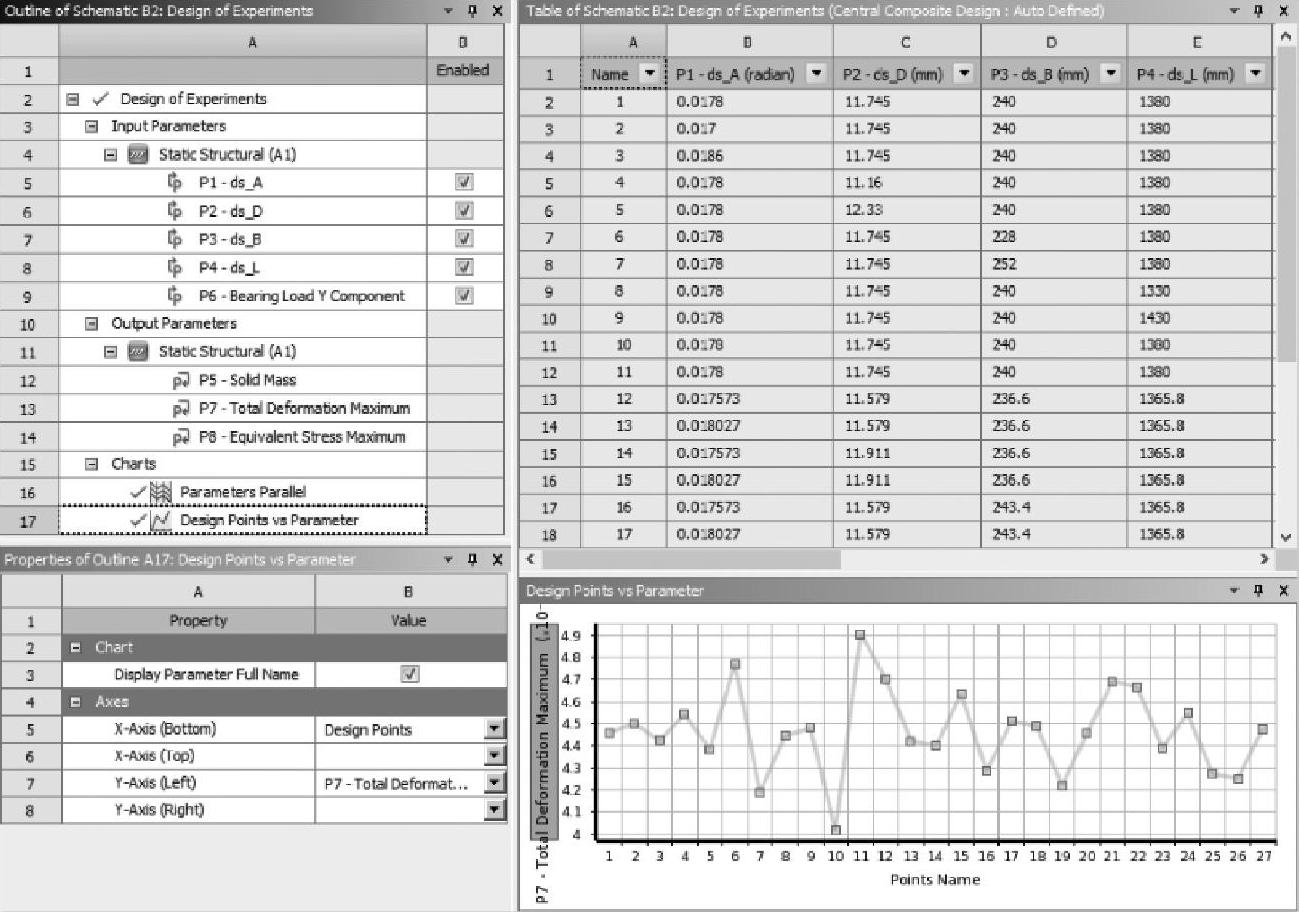
Task: Open the Y-Axis (Left) dropdown
Action: pyautogui.click(x=495, y=783)
